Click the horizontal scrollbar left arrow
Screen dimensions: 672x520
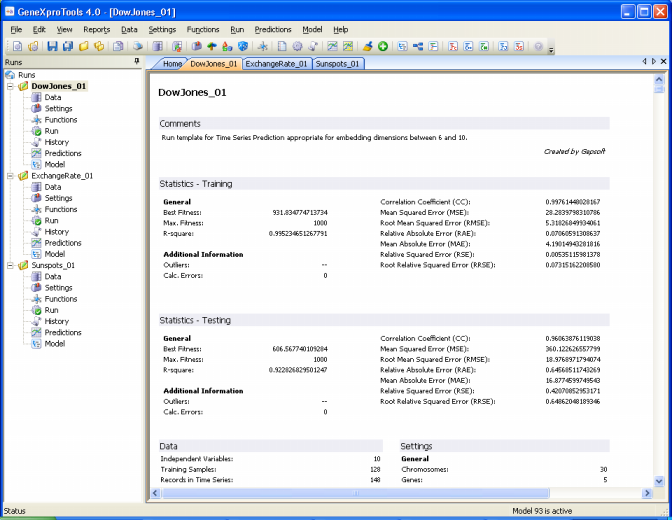pyautogui.click(x=156, y=493)
